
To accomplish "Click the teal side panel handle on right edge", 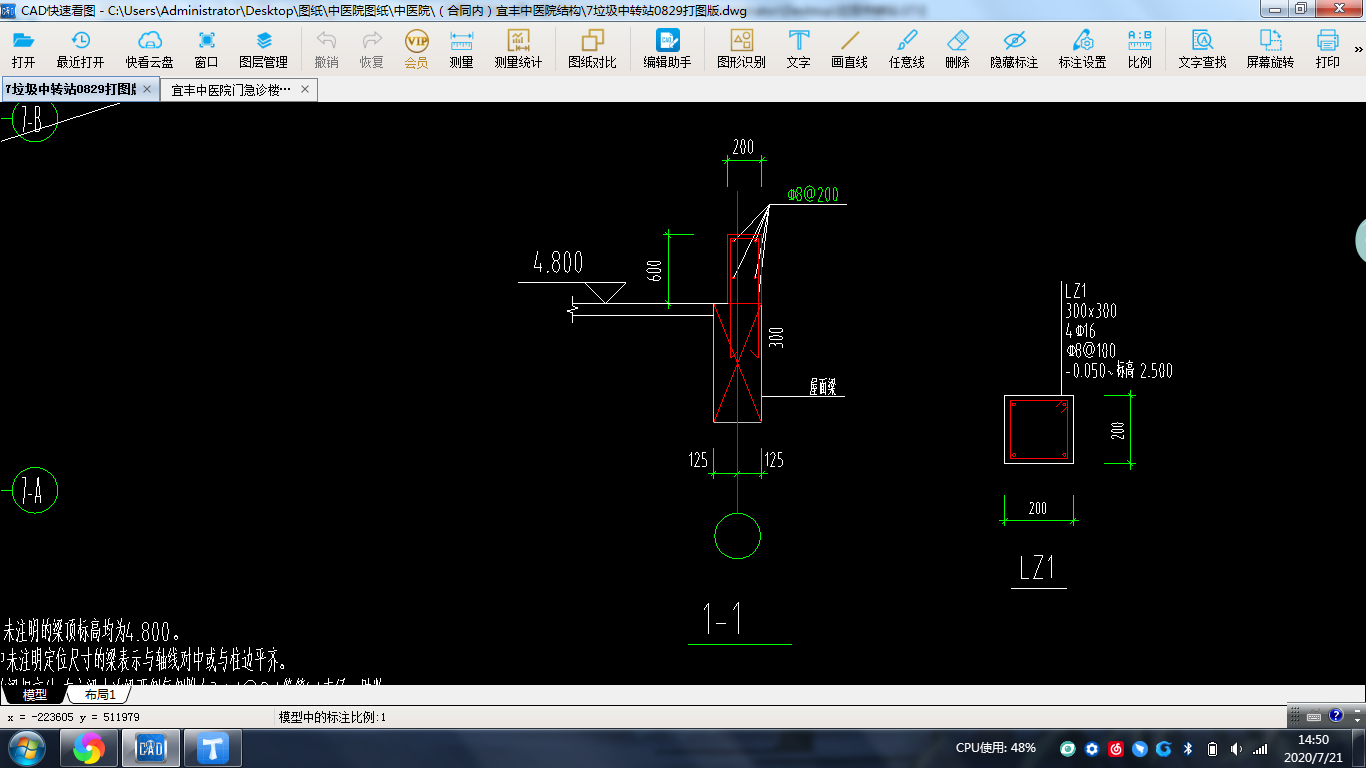I will point(1361,240).
